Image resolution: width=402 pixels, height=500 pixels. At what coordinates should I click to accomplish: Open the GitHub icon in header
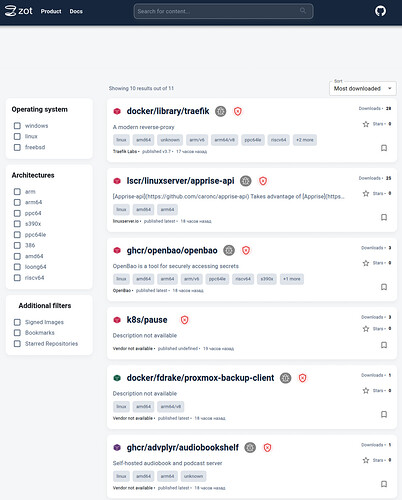click(380, 11)
